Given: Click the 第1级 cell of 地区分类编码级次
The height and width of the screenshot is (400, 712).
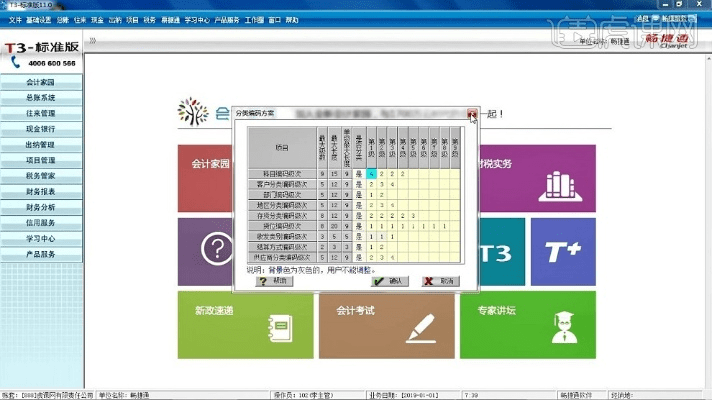Looking at the screenshot, I should pos(371,205).
